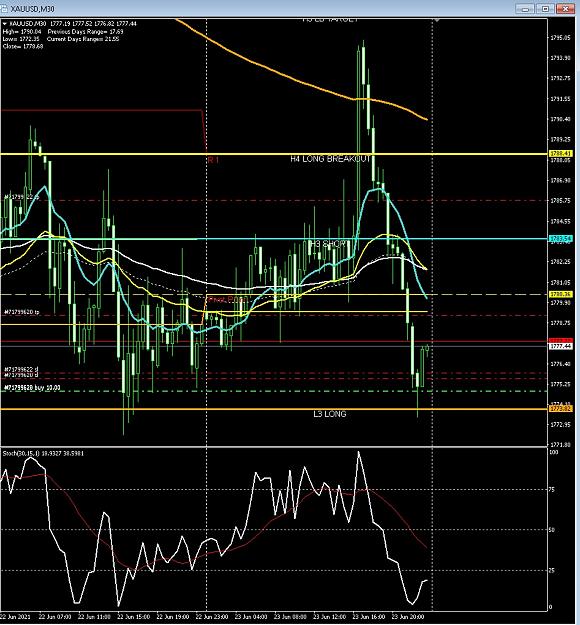Select the 'L3 LONG' label on chart

[330, 414]
